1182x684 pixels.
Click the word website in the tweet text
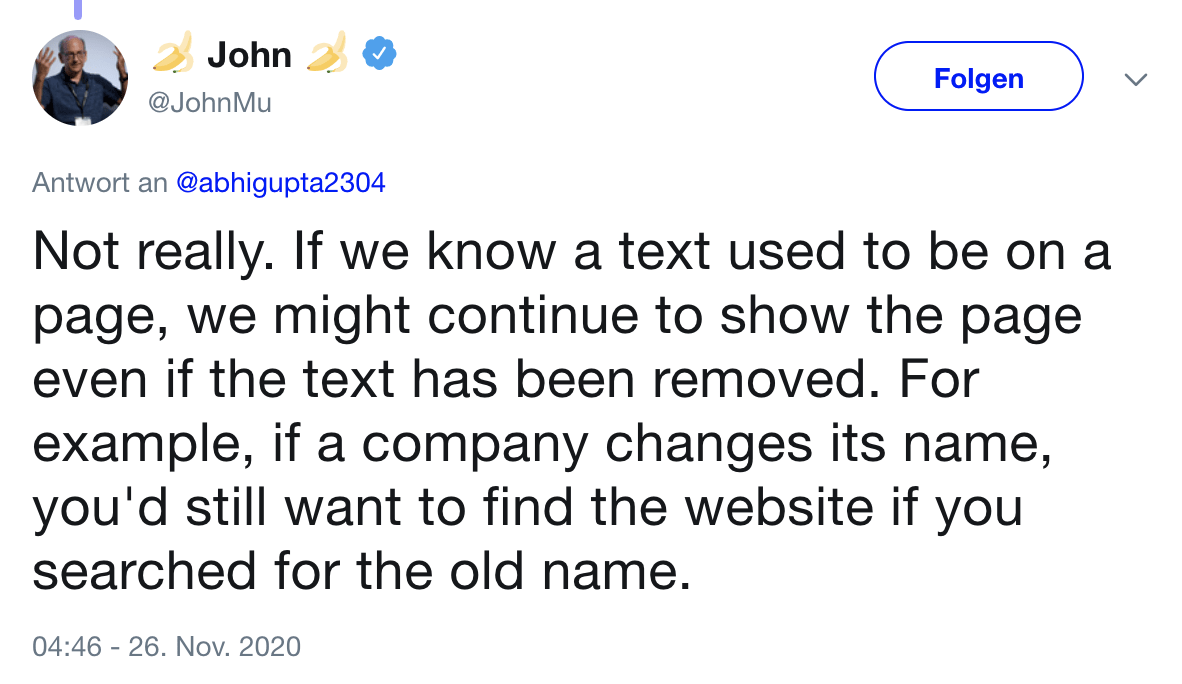pos(774,507)
